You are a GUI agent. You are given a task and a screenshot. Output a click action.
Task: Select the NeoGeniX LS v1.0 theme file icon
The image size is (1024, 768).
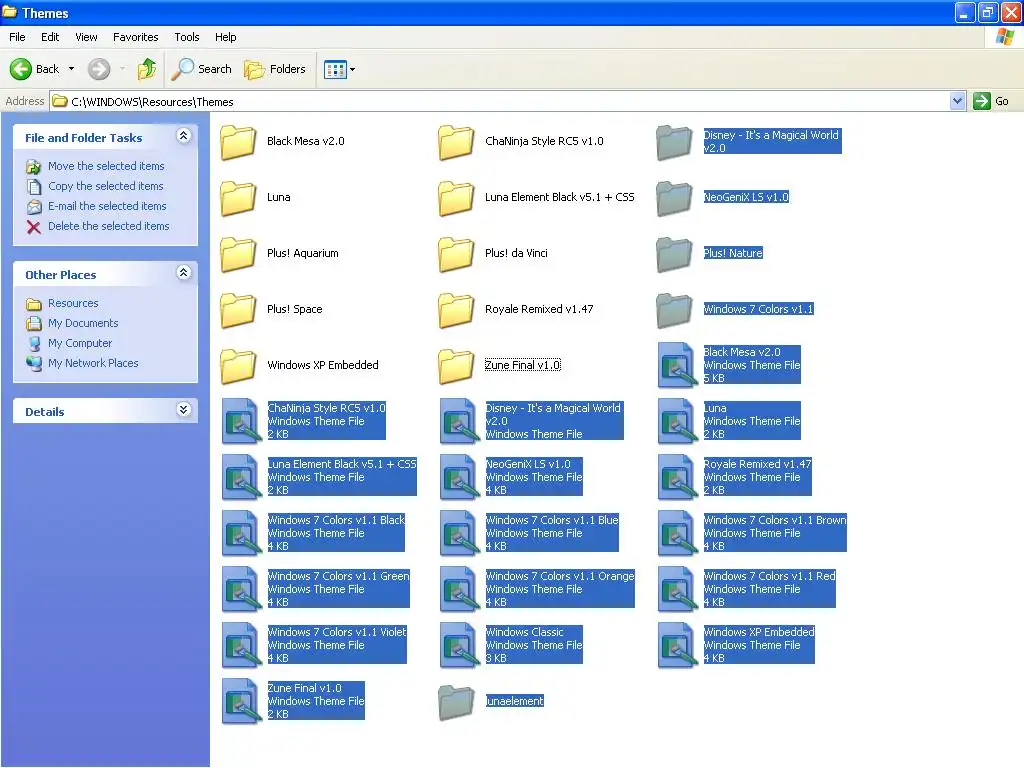point(459,477)
